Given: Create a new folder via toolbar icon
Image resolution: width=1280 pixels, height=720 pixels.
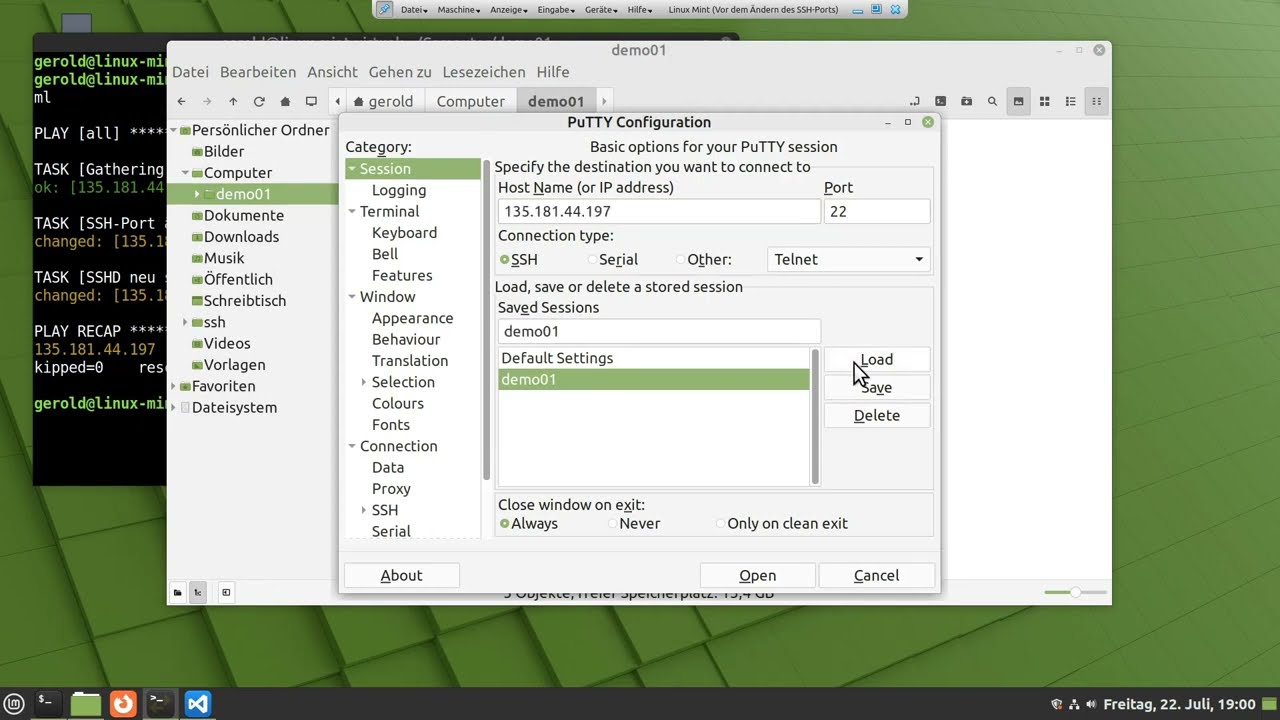Looking at the screenshot, I should [966, 101].
